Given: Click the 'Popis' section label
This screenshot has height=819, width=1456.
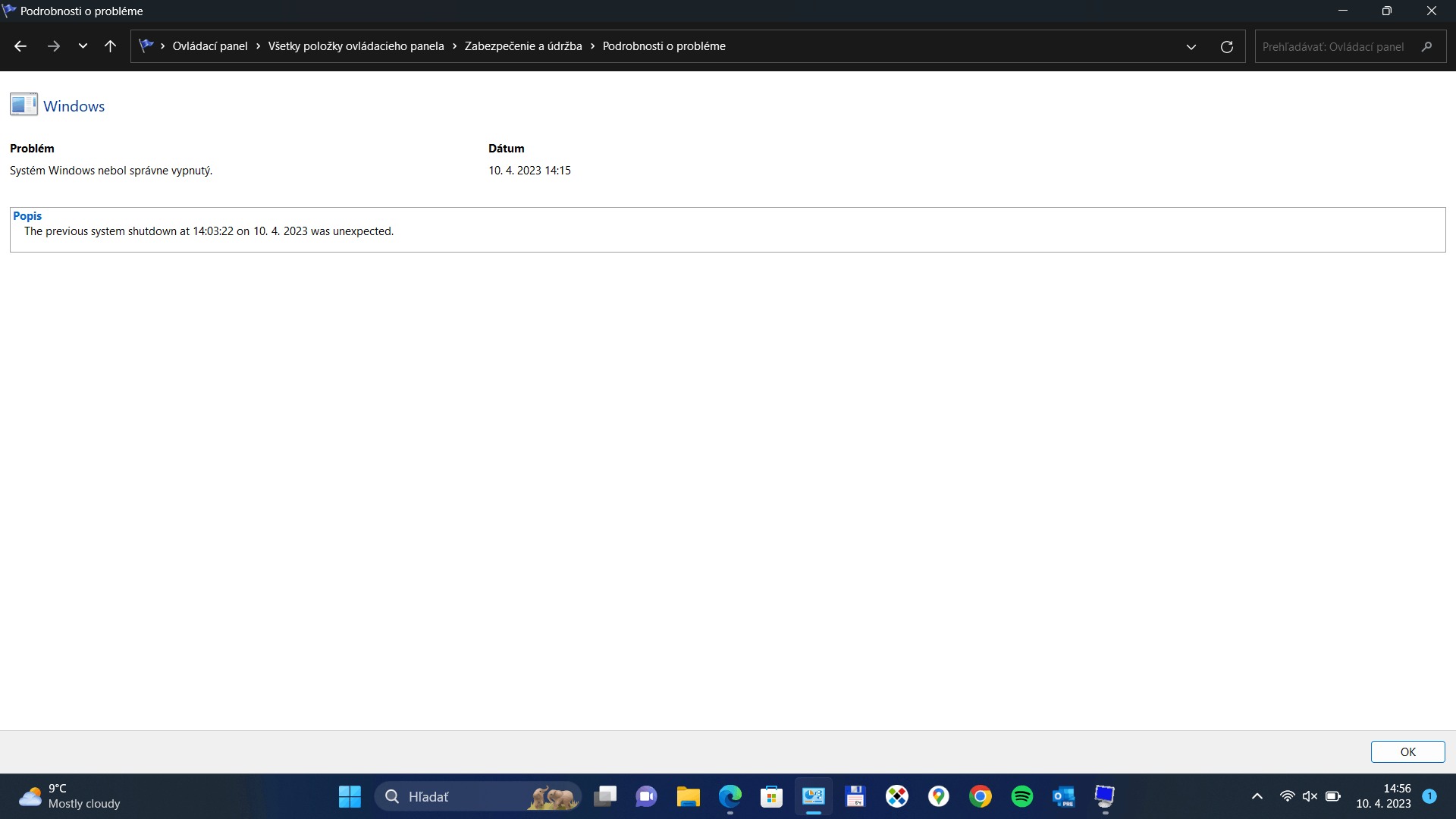Looking at the screenshot, I should tap(27, 216).
